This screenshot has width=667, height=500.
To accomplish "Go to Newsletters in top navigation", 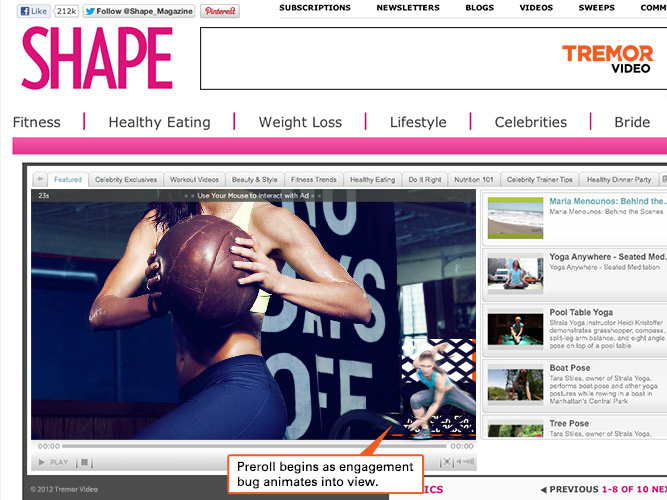I will [x=408, y=8].
